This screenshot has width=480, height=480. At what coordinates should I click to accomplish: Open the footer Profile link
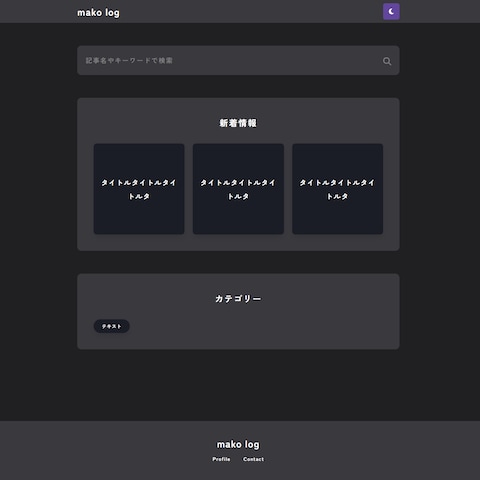[221, 459]
